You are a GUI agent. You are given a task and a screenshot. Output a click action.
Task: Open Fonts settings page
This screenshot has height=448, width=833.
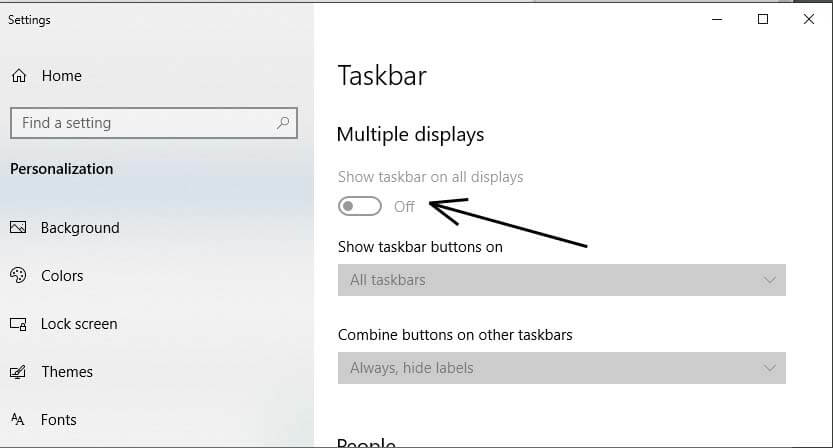click(x=58, y=420)
